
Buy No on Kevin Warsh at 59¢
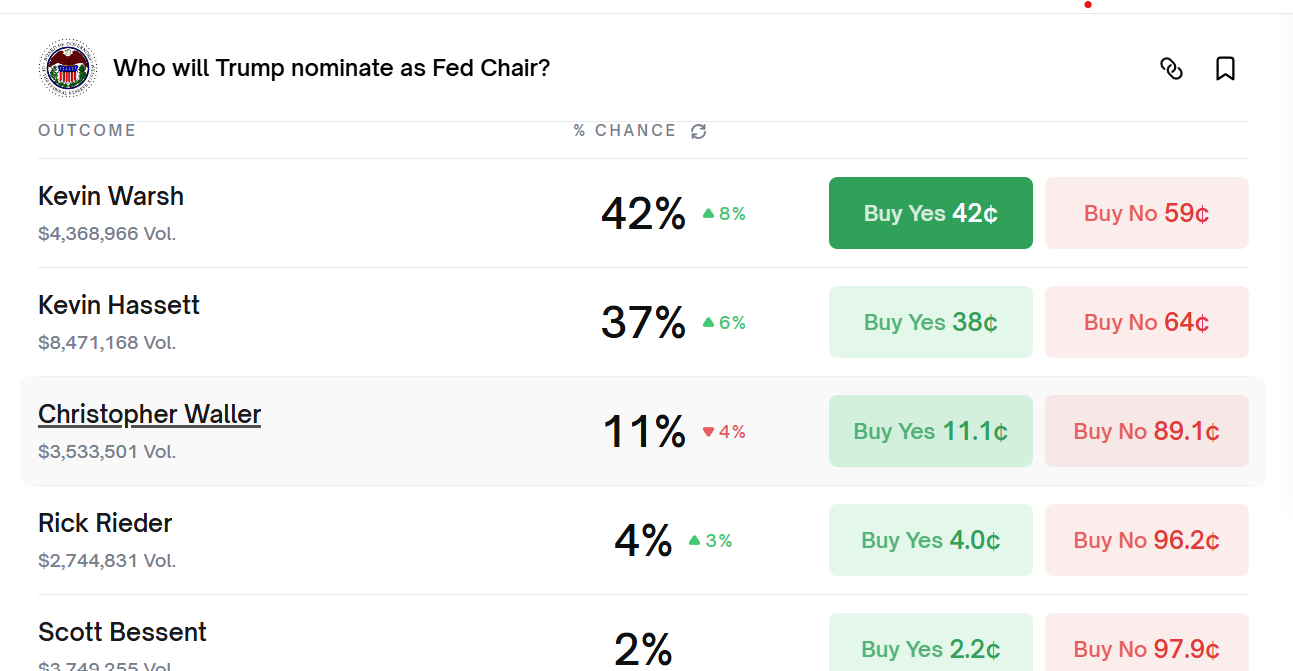point(1146,213)
